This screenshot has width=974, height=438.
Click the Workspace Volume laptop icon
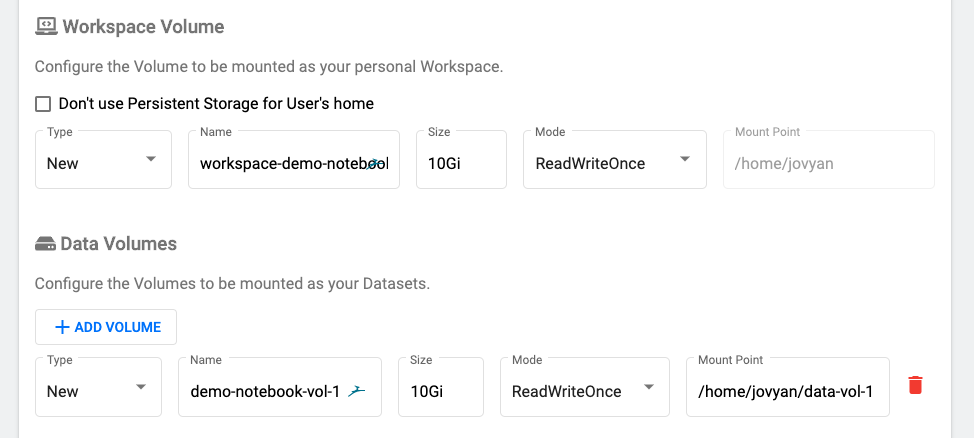(45, 27)
